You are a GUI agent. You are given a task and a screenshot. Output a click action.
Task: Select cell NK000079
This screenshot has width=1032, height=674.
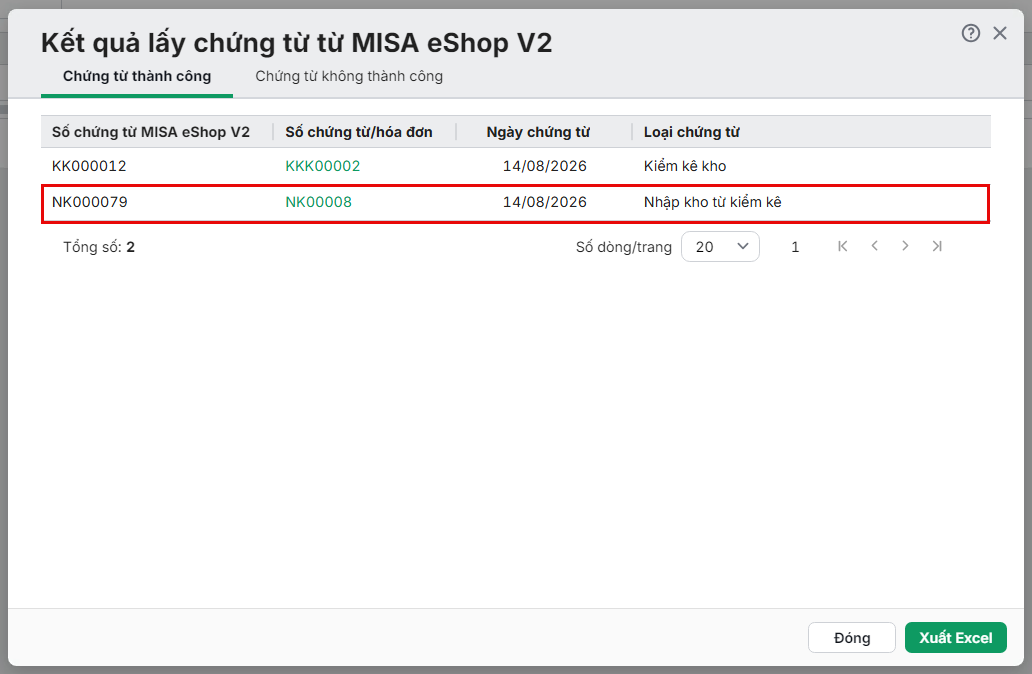pyautogui.click(x=90, y=202)
